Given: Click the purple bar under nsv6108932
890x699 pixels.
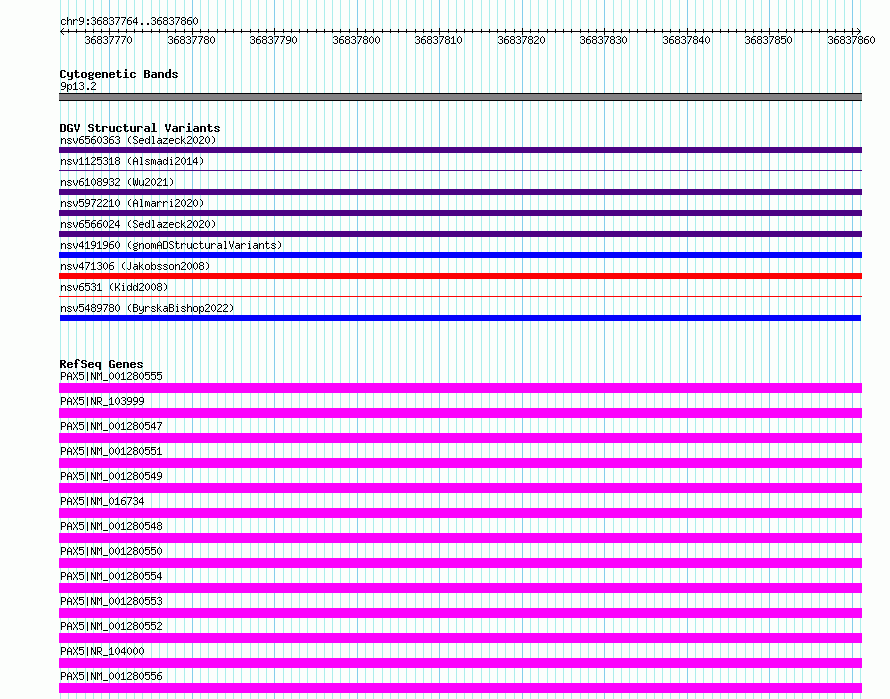Looking at the screenshot, I should (x=460, y=192).
